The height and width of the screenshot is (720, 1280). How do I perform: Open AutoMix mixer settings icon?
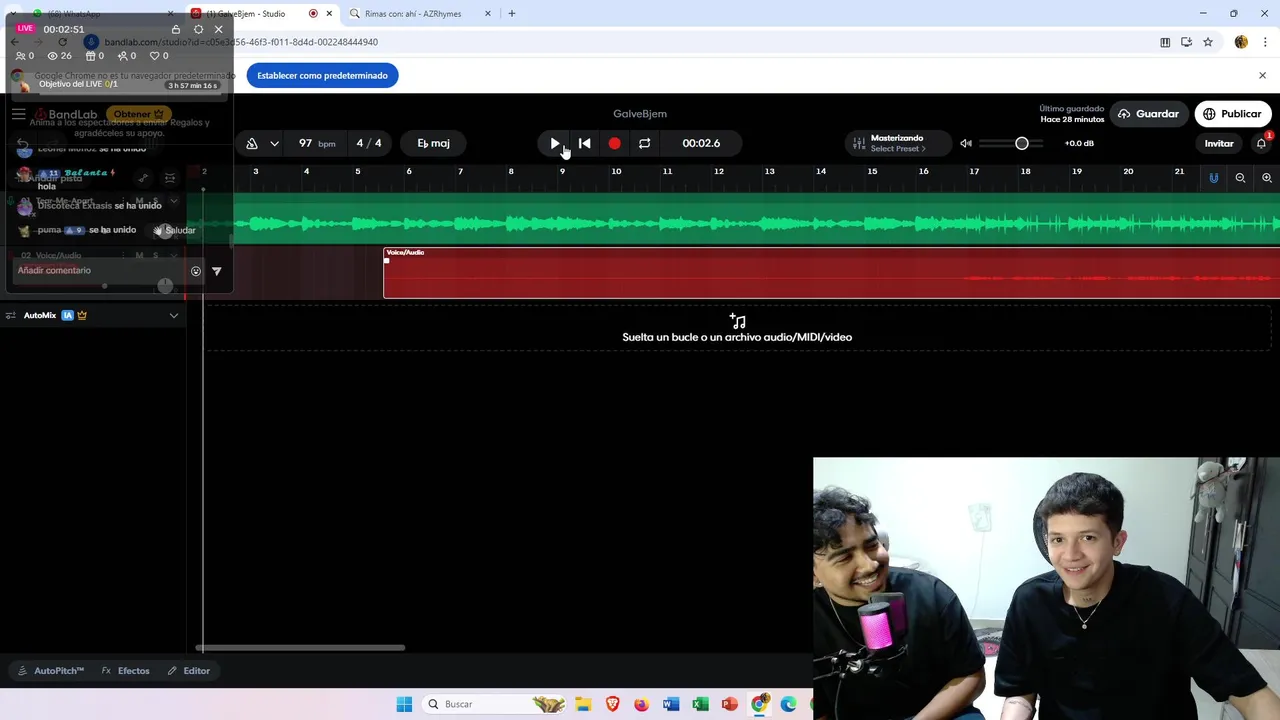pos(11,315)
